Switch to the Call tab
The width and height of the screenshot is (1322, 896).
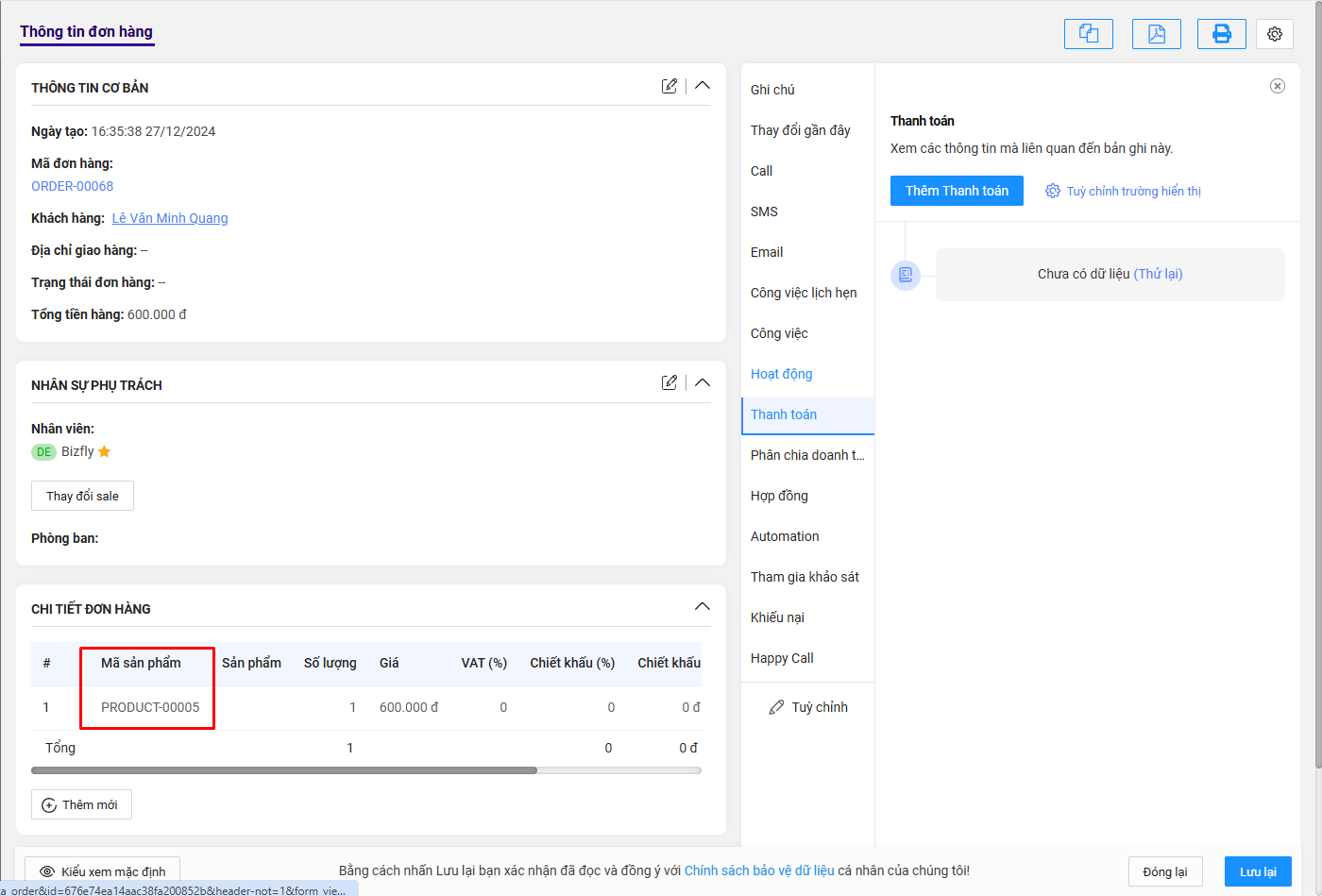tap(761, 171)
